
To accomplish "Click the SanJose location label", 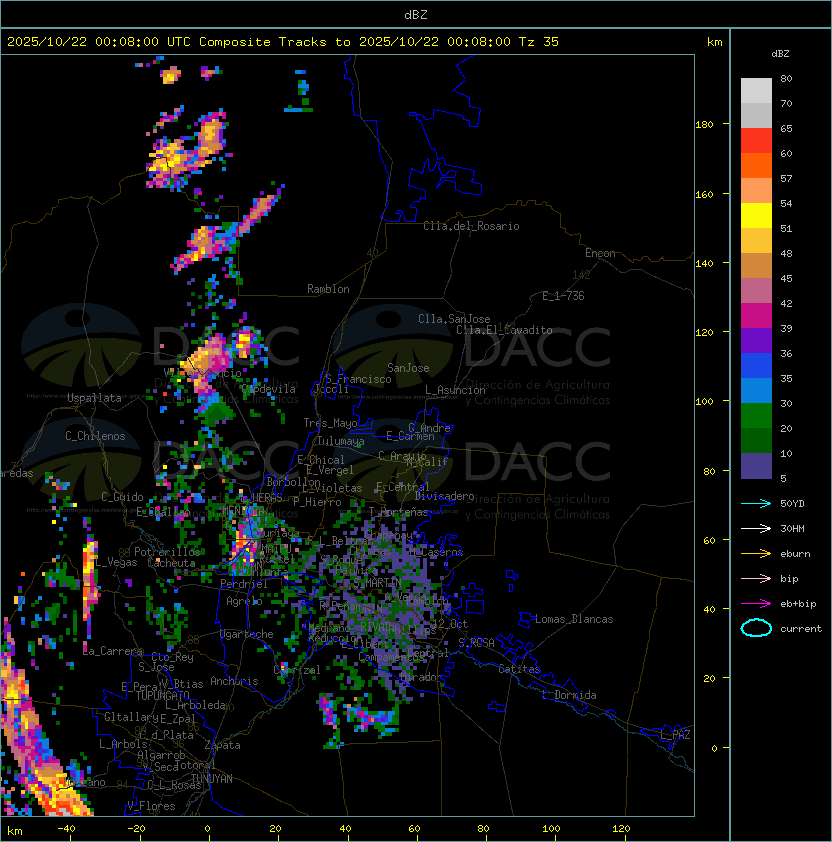I will tap(408, 368).
